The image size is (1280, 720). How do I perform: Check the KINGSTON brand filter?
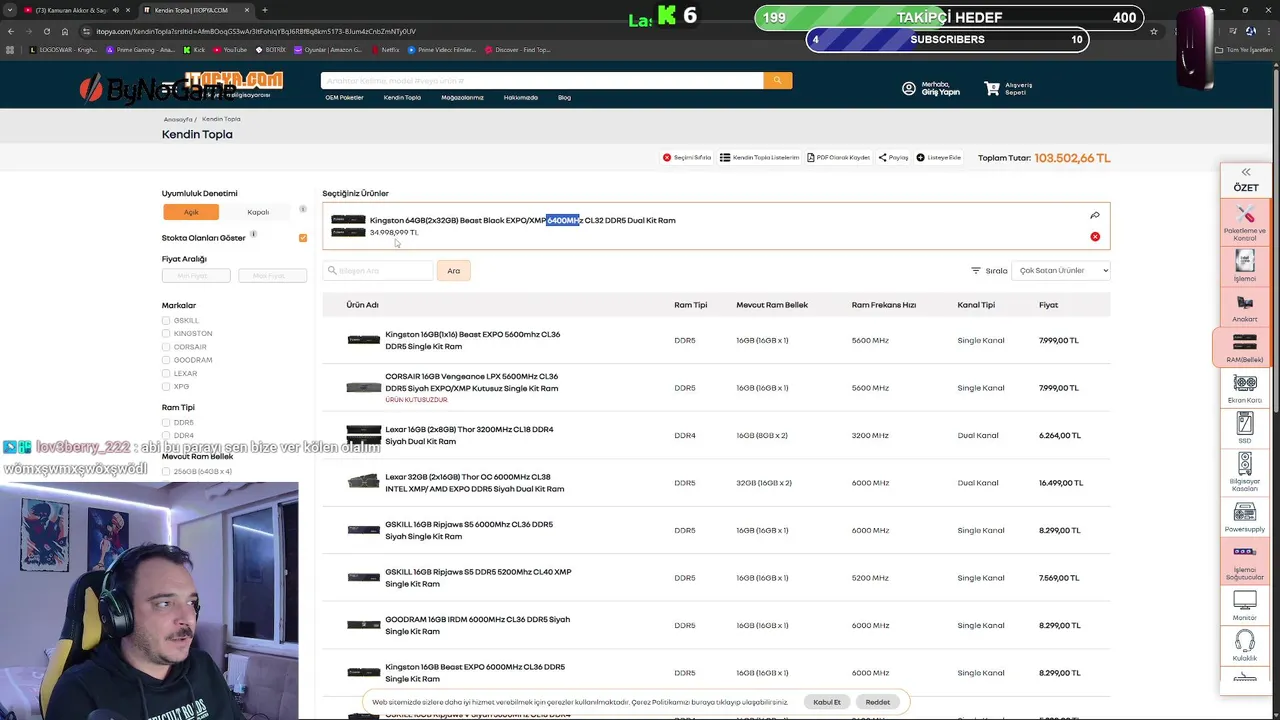[x=166, y=333]
